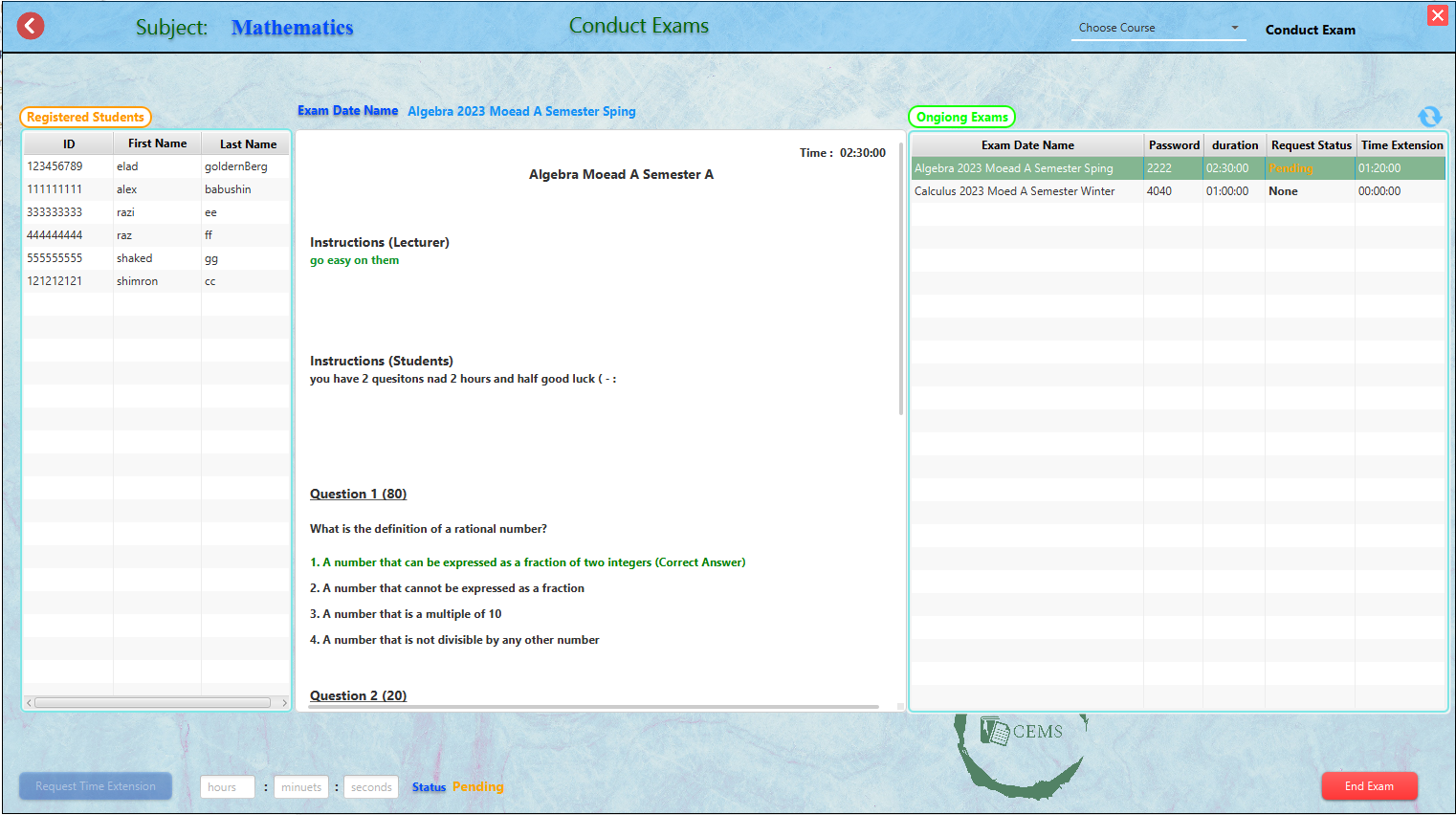1456x815 pixels.
Task: Click the back navigation arrow
Action: pos(30,26)
